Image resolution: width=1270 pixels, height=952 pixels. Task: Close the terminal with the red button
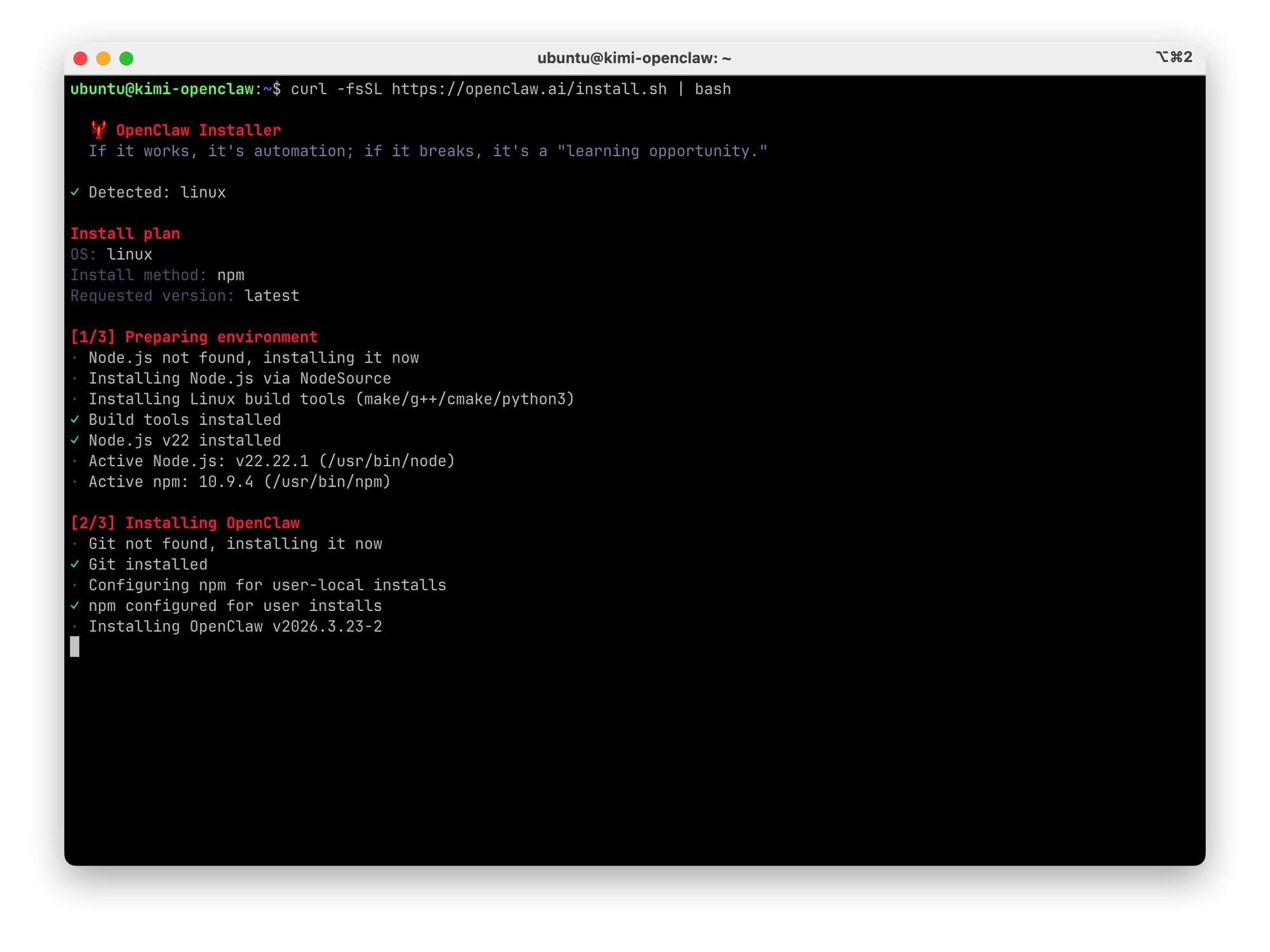tap(81, 58)
